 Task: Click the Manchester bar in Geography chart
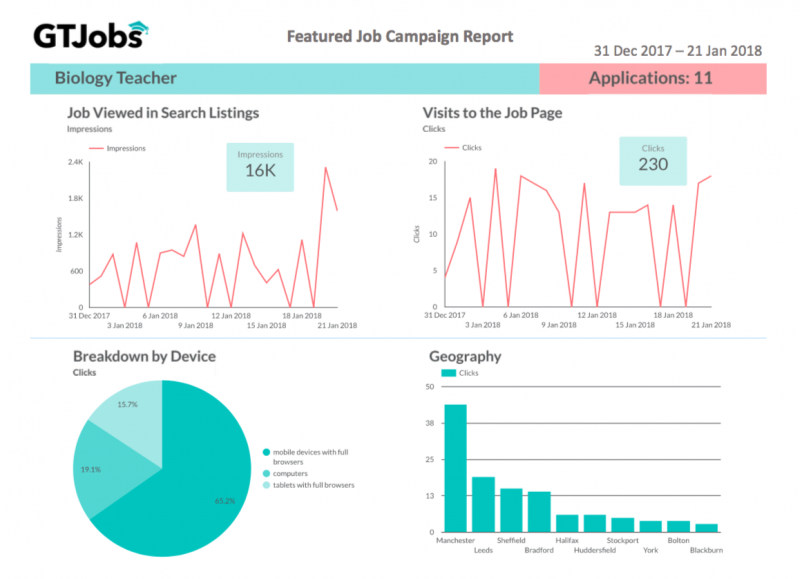(455, 468)
